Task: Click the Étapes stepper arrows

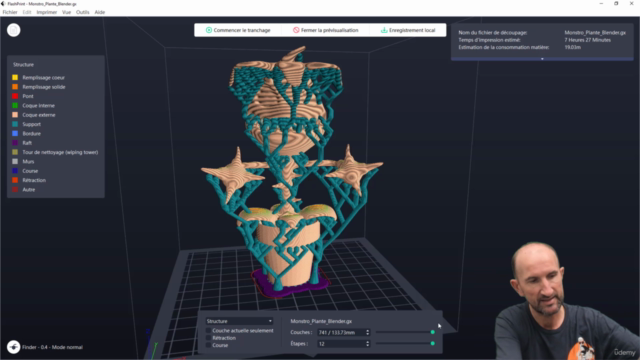Action: coord(367,344)
